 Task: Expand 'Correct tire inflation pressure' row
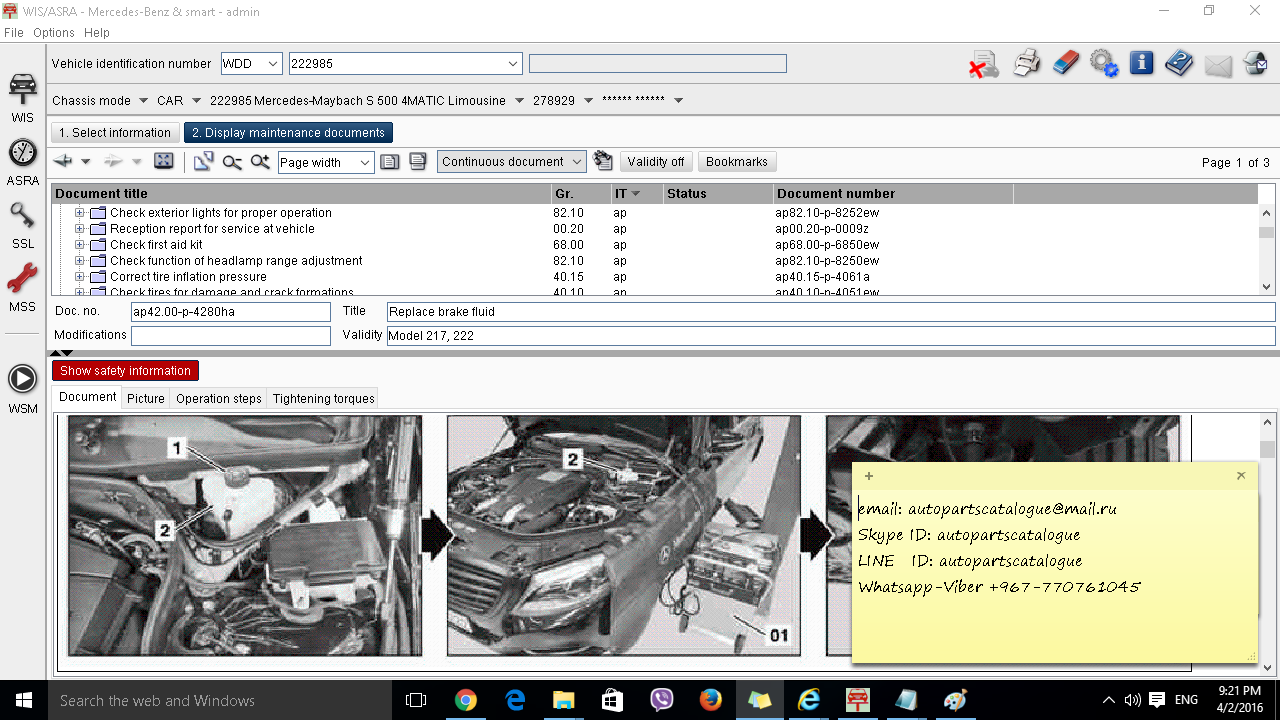80,277
